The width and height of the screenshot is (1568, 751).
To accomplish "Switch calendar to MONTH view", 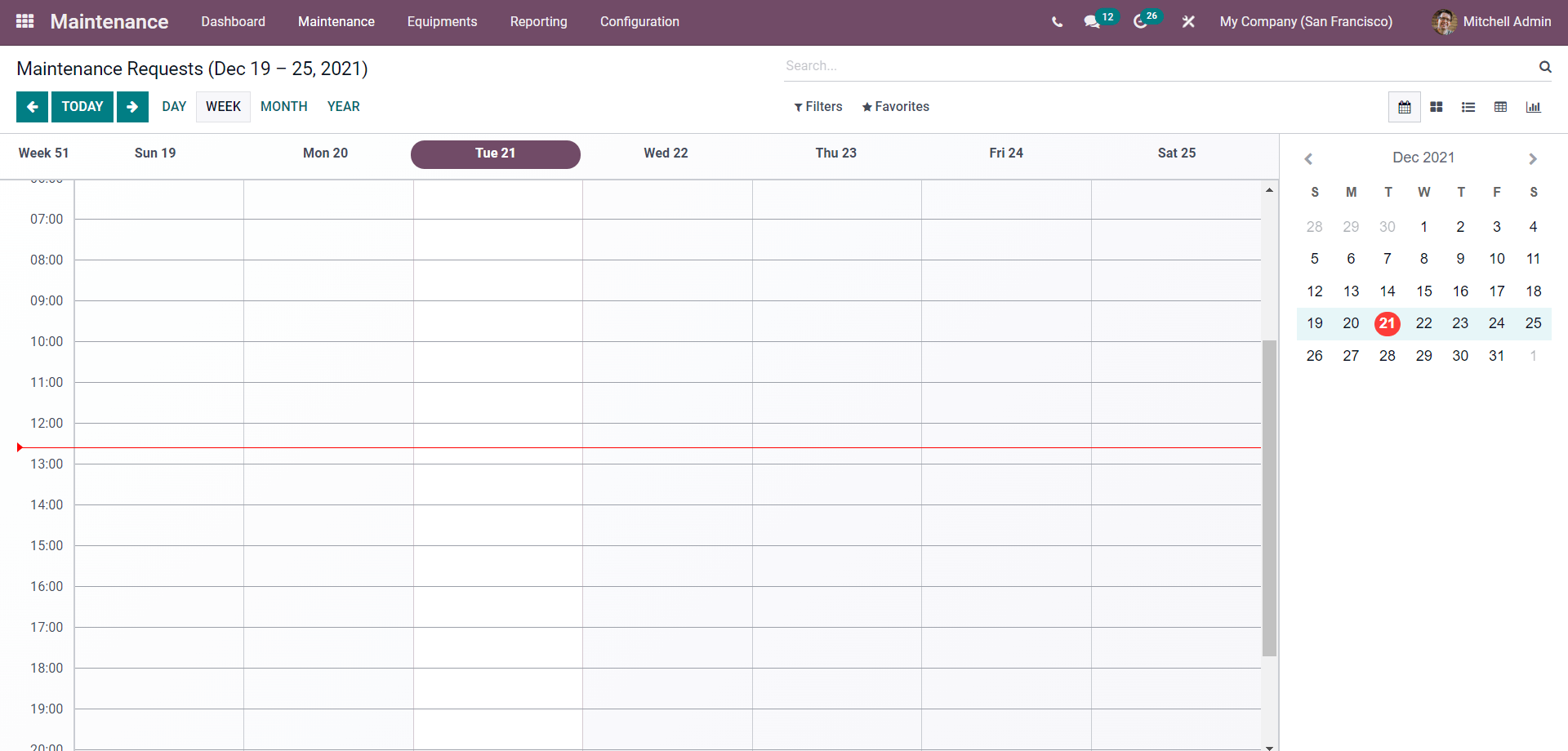I will [x=284, y=107].
